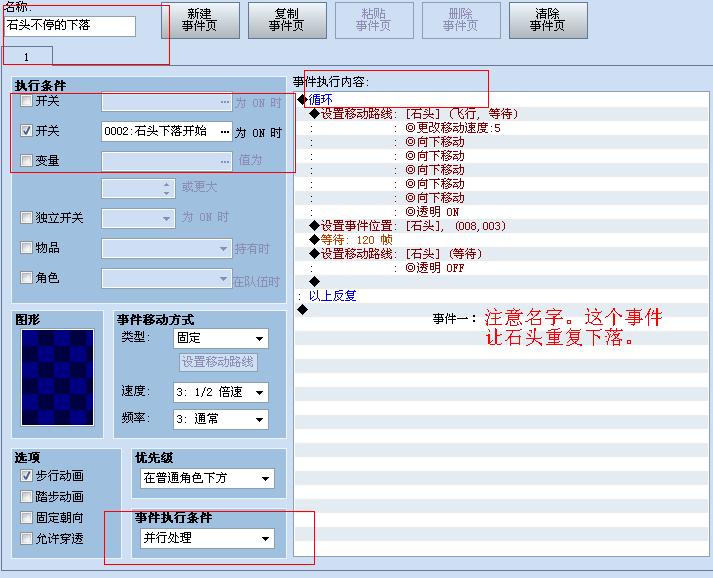Click the 新建事件页 button
713x578 pixels.
click(x=200, y=20)
